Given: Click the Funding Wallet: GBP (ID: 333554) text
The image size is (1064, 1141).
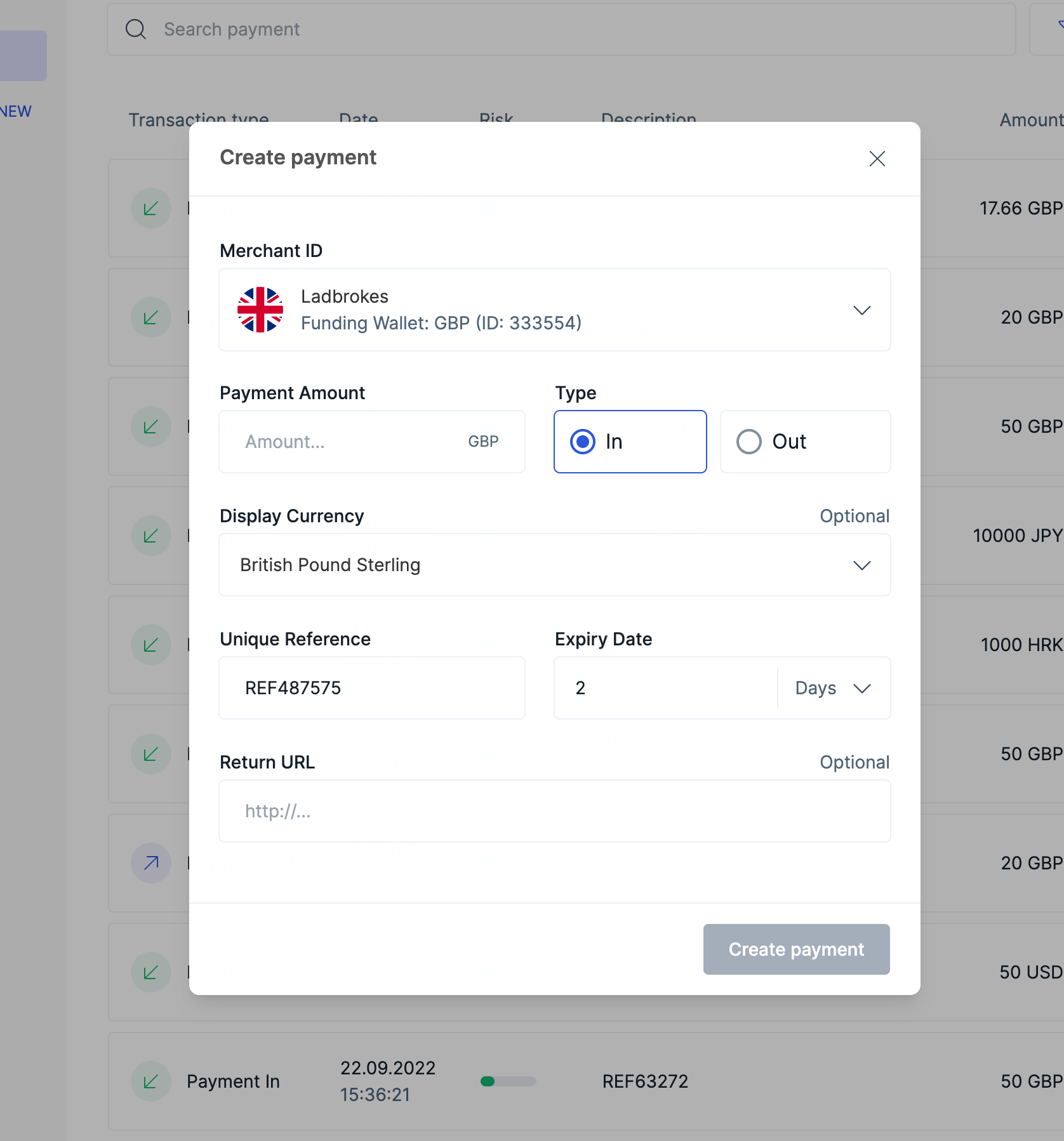Looking at the screenshot, I should pos(441,323).
